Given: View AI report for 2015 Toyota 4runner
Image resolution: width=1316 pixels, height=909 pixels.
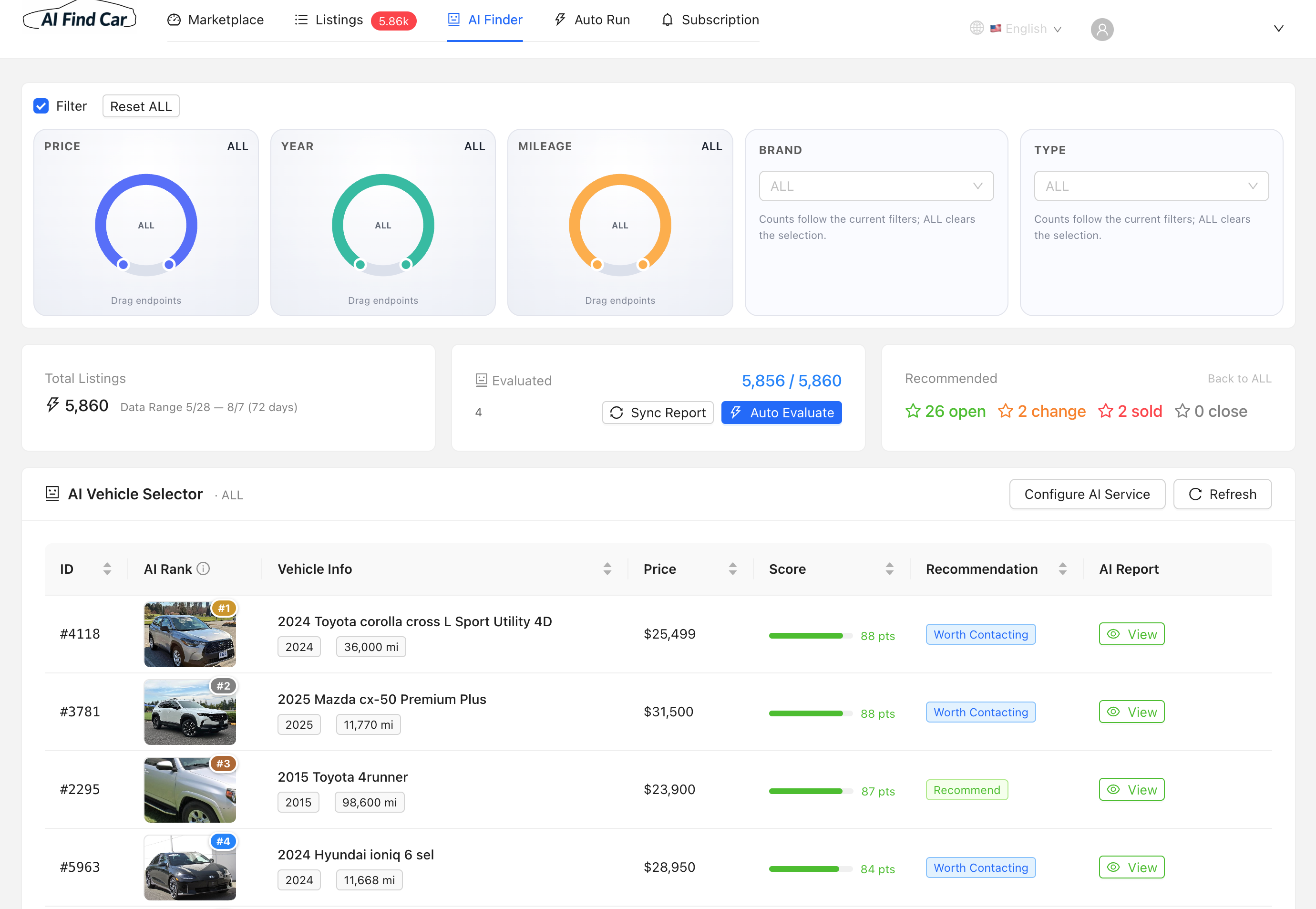Looking at the screenshot, I should coord(1131,789).
